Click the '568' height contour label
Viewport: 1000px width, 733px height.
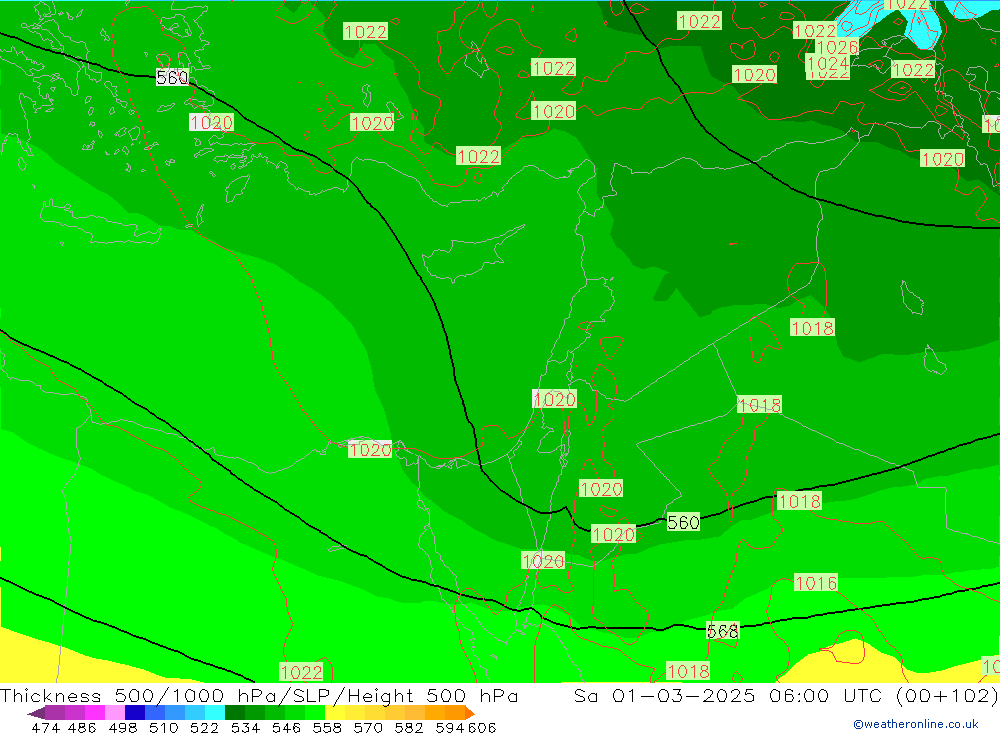[x=723, y=631]
